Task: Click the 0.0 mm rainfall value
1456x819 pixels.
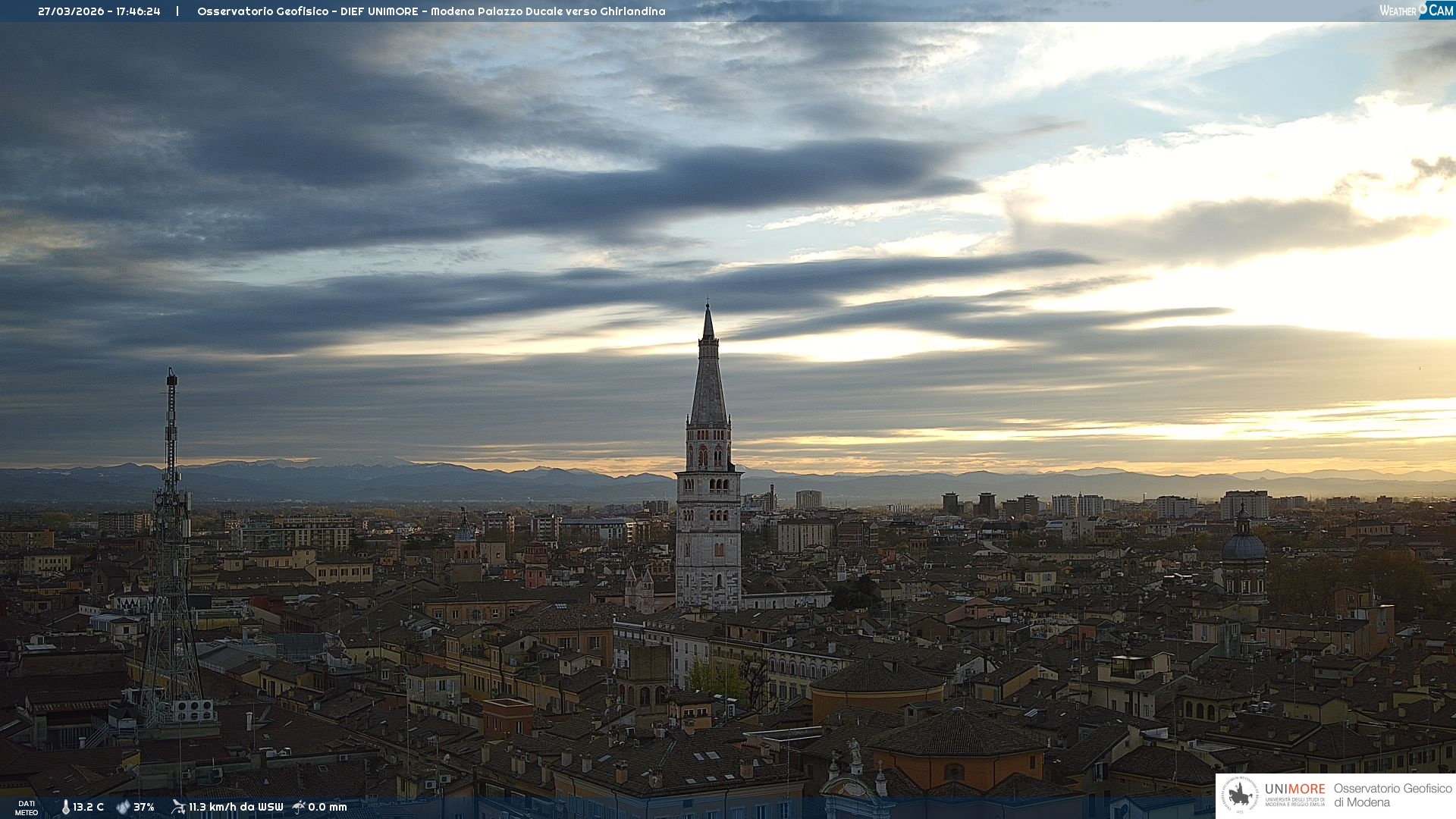Action: [328, 807]
